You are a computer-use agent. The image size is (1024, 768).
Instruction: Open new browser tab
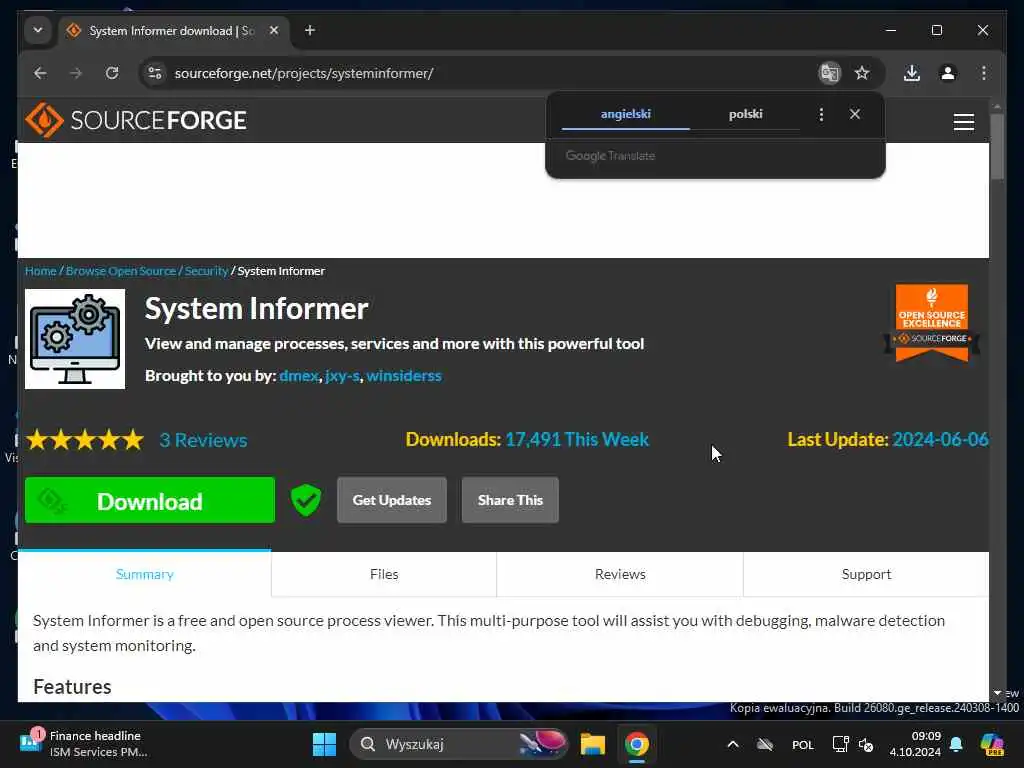[310, 31]
